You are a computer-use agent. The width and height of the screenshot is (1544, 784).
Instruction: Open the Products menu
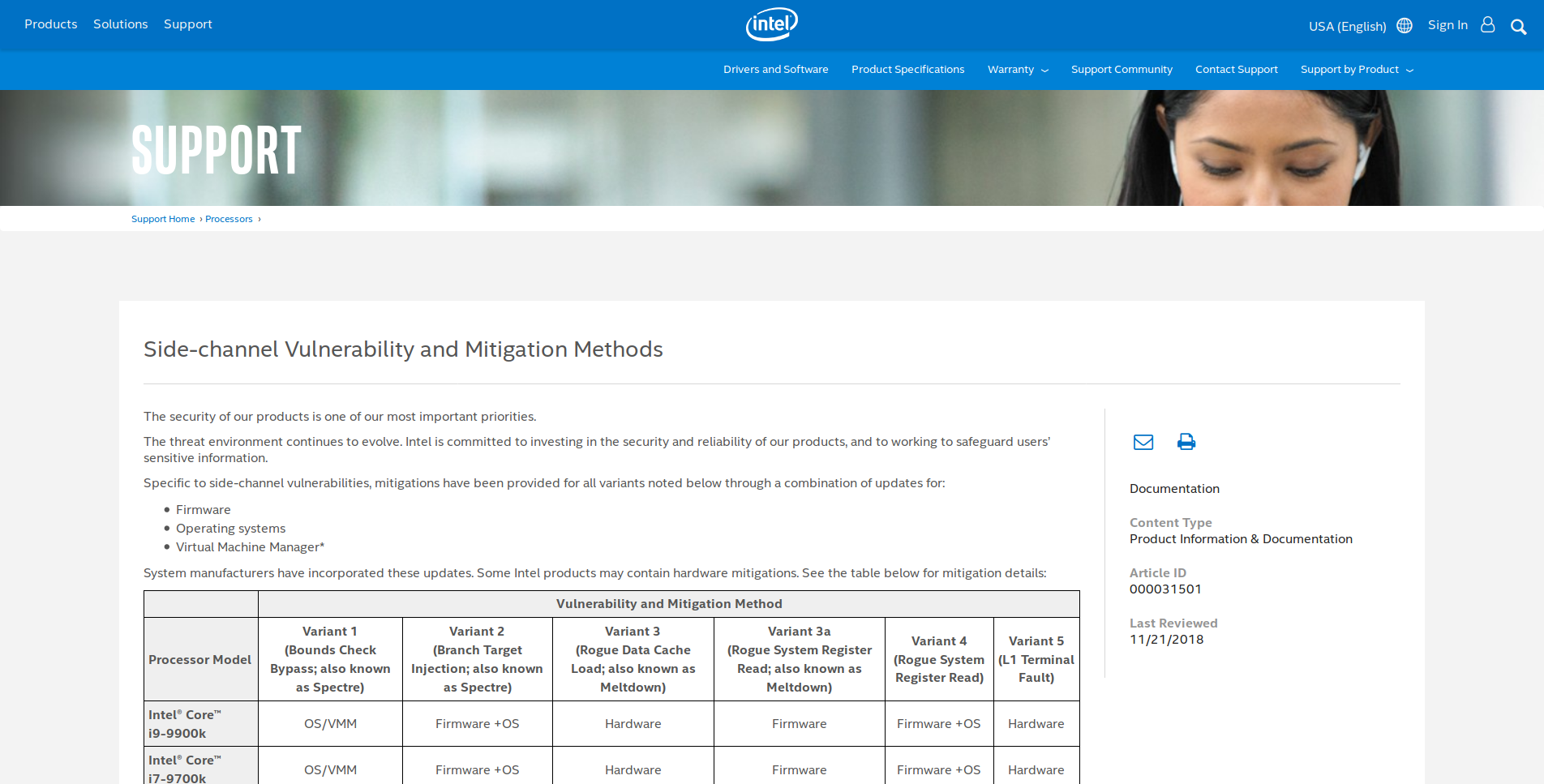50,24
